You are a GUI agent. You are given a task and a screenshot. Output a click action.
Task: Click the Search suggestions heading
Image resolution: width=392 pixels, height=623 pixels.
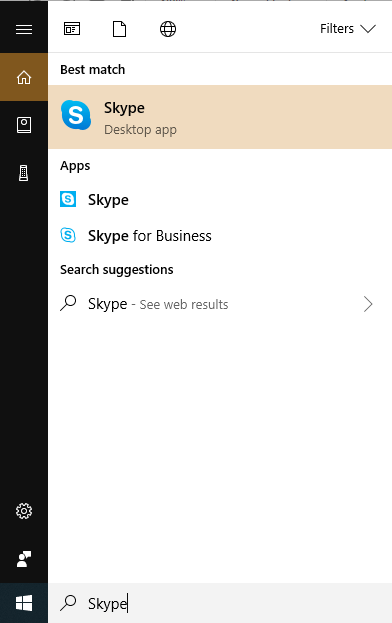click(x=117, y=270)
